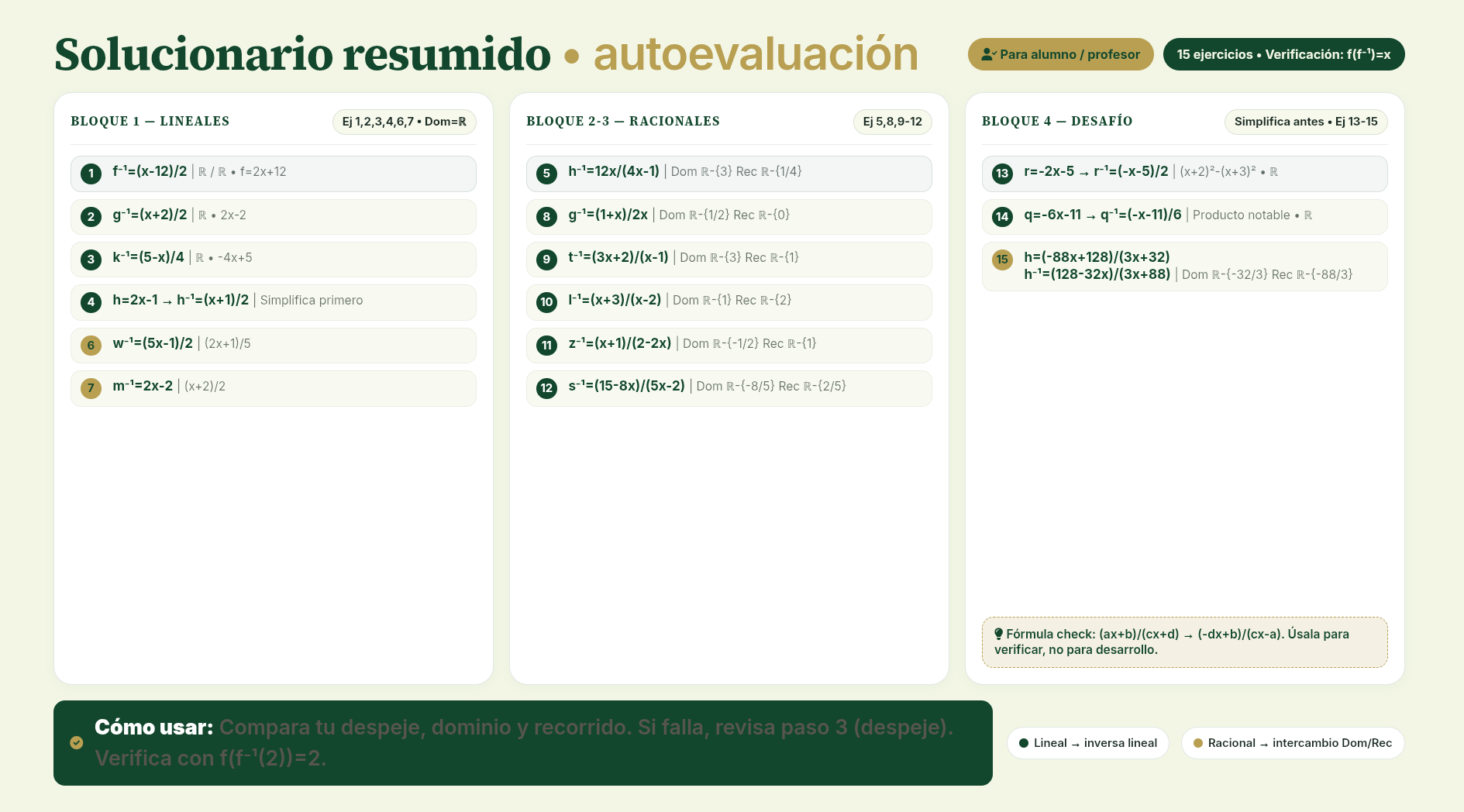
Task: Click the checkmark icon beside Cómo usar
Action: point(77,743)
